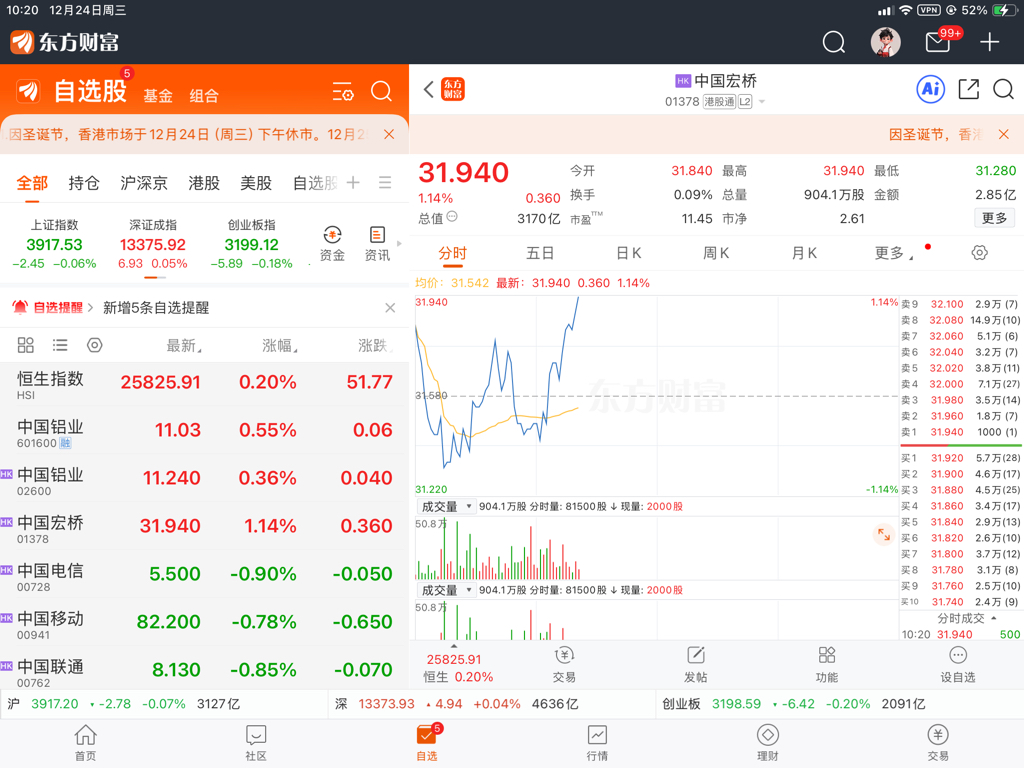Tap 恒生 index quote in bottom bar
The height and width of the screenshot is (768, 1024).
(457, 668)
